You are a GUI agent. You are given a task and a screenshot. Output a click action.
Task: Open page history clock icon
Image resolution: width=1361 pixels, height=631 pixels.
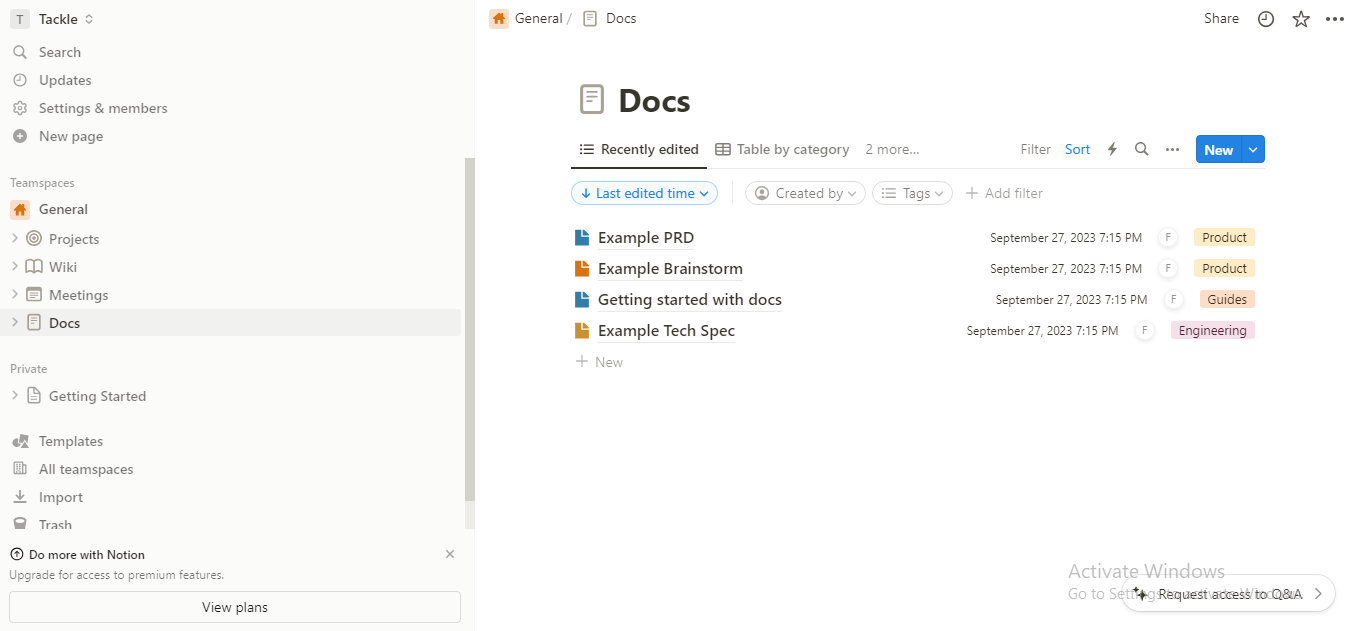point(1266,19)
